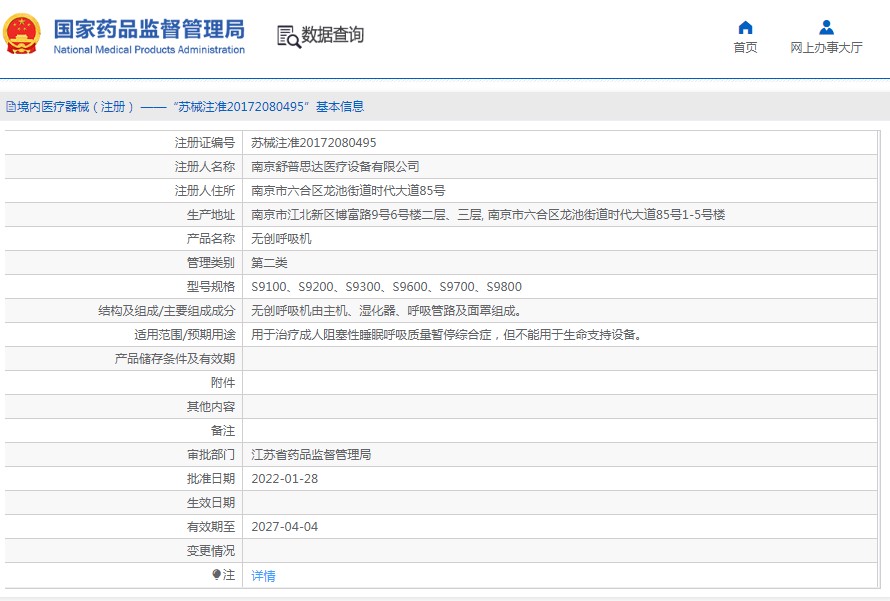This screenshot has height=601, width=890.
Task: Click the 注册人名称 label
Action: click(205, 167)
